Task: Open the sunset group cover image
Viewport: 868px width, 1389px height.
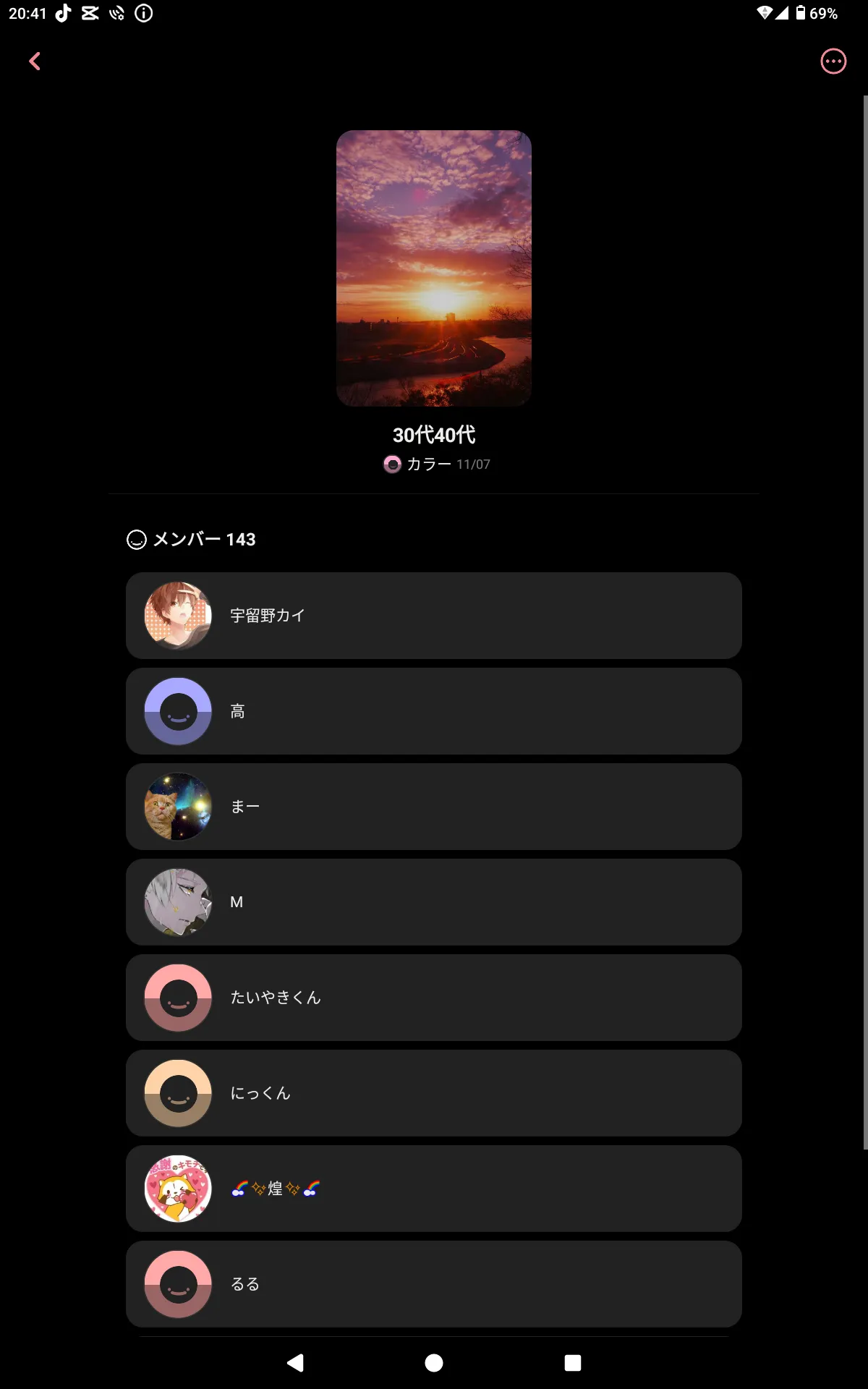Action: pos(434,268)
